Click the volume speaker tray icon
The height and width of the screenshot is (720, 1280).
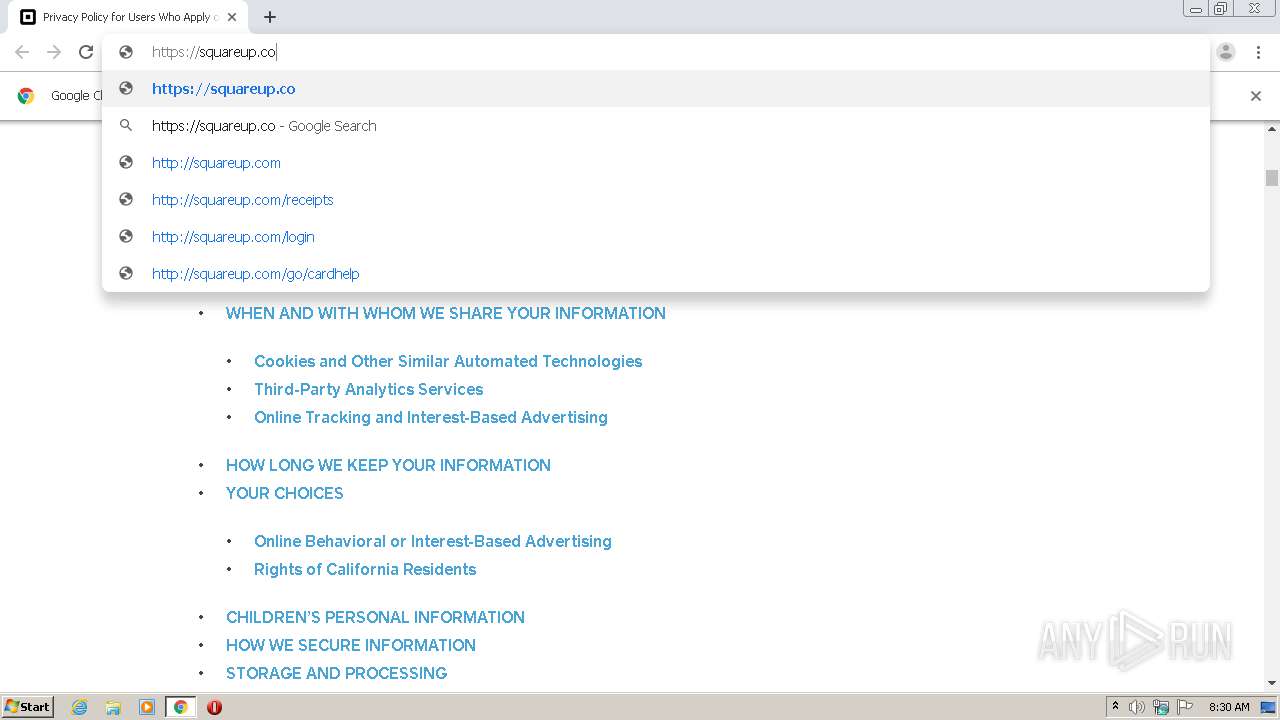coord(1137,707)
